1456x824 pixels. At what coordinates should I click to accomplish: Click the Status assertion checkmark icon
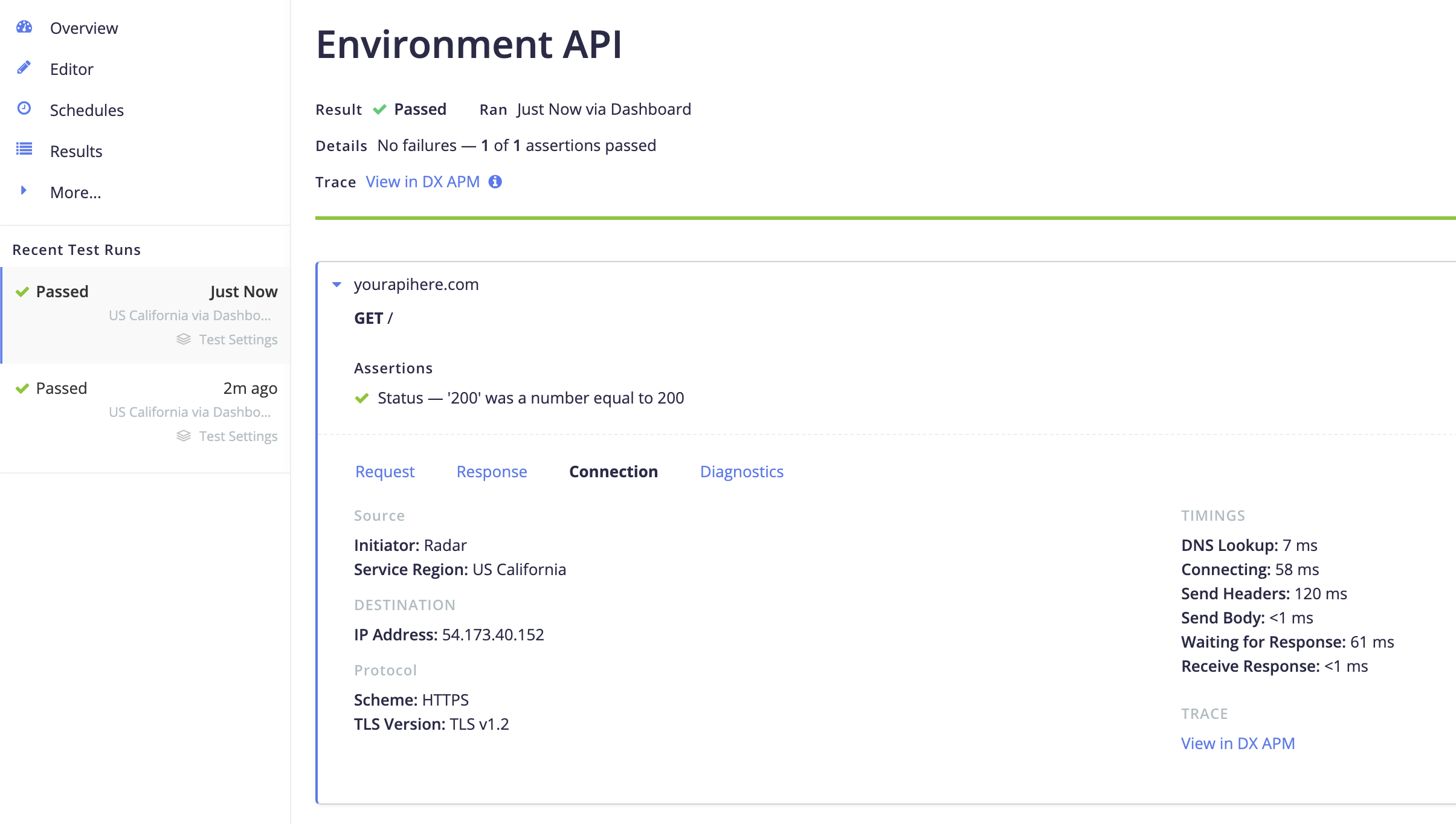point(362,398)
